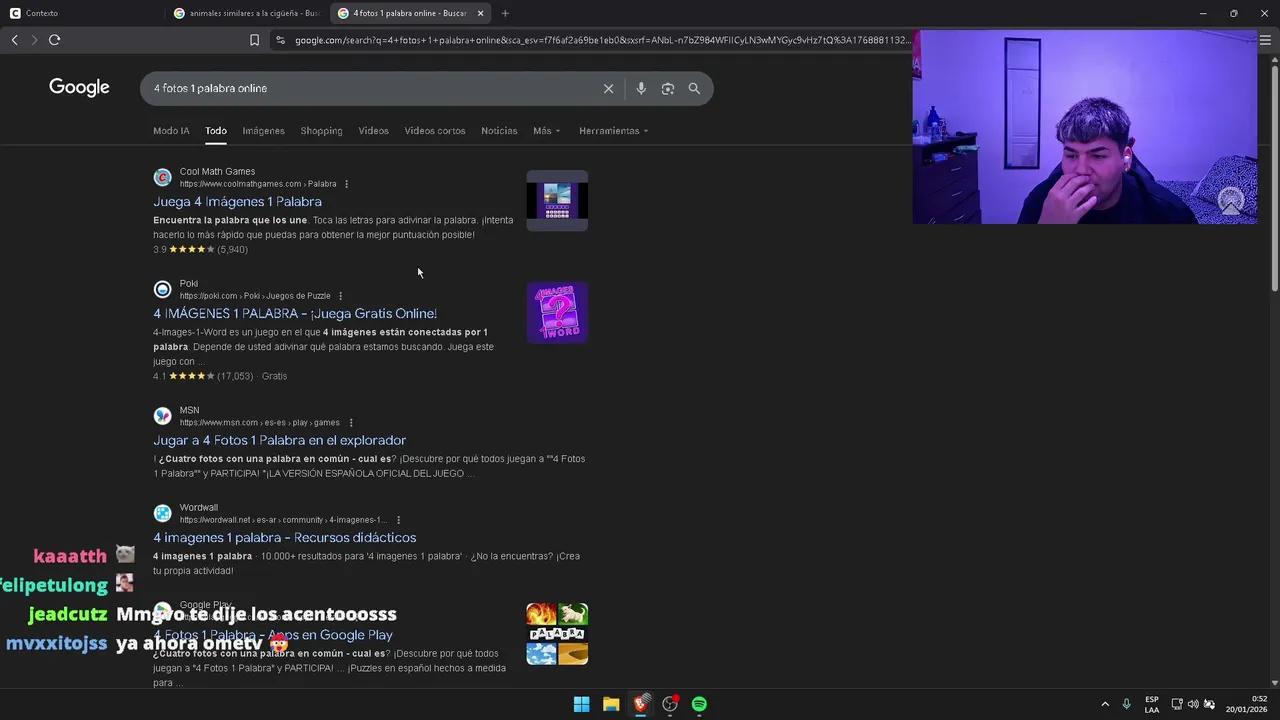Open 'Jugar a 4 Fotos 1 Palabra en el explorador'
This screenshot has height=720, width=1280.
[279, 441]
